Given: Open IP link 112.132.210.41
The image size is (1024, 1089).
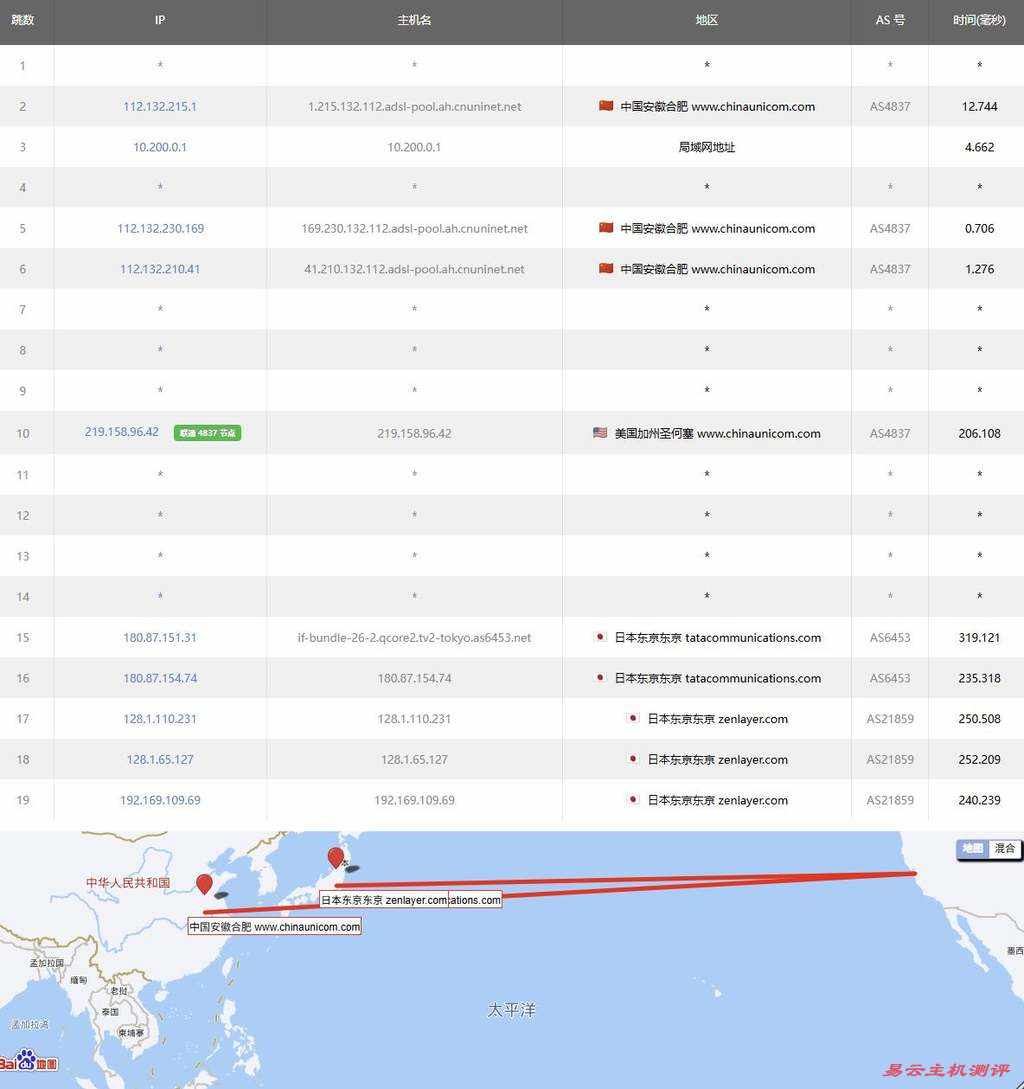Looking at the screenshot, I should (x=160, y=269).
